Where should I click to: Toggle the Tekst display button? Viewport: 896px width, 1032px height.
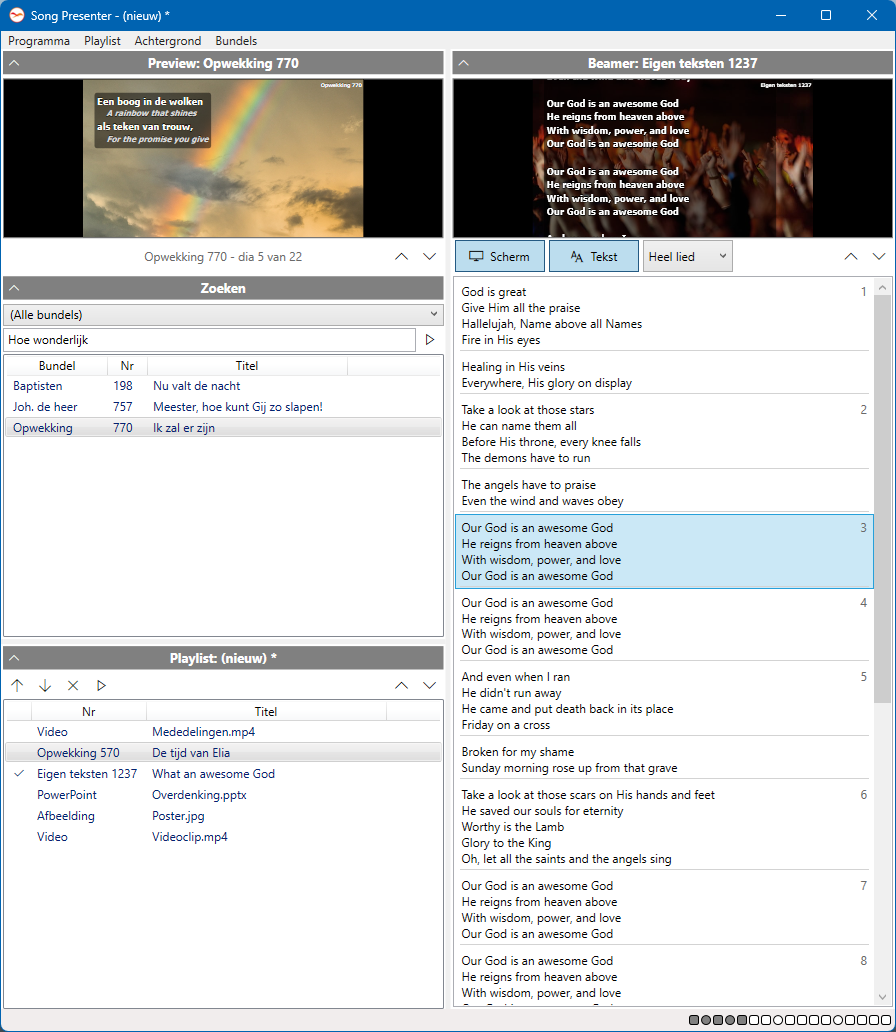click(594, 256)
